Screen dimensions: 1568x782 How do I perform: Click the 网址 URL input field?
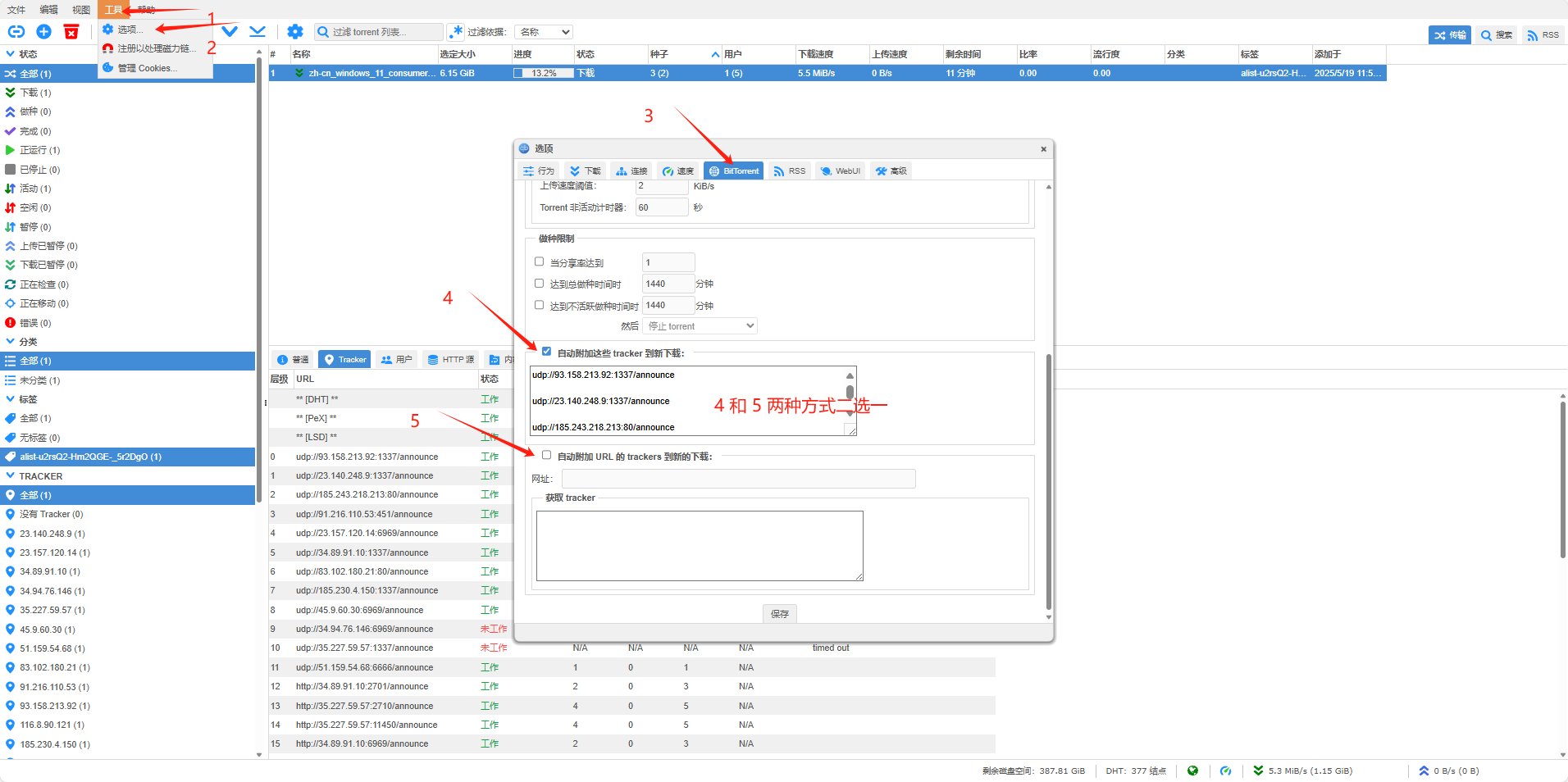738,479
